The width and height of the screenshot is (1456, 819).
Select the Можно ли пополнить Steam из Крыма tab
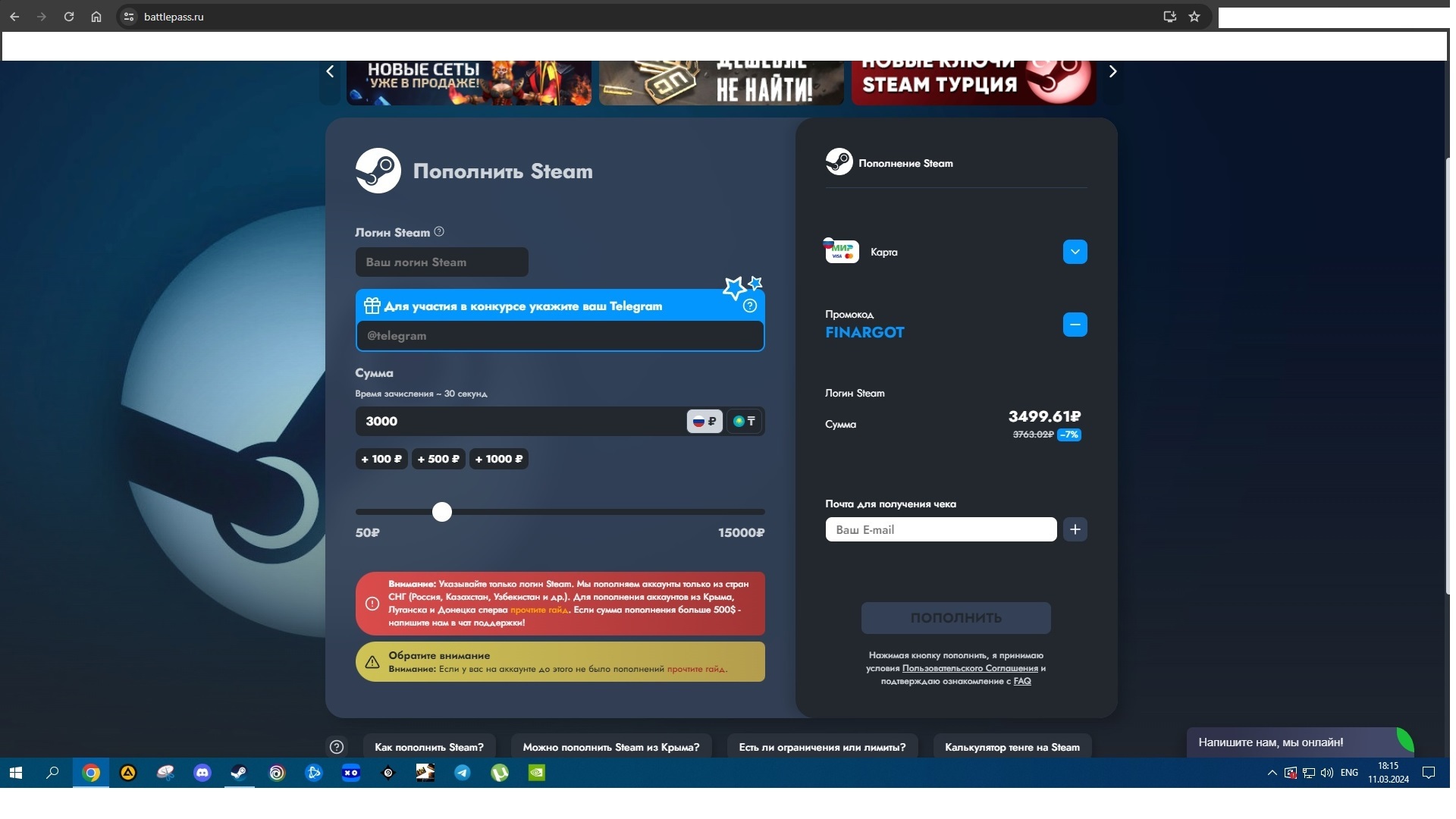(x=610, y=747)
